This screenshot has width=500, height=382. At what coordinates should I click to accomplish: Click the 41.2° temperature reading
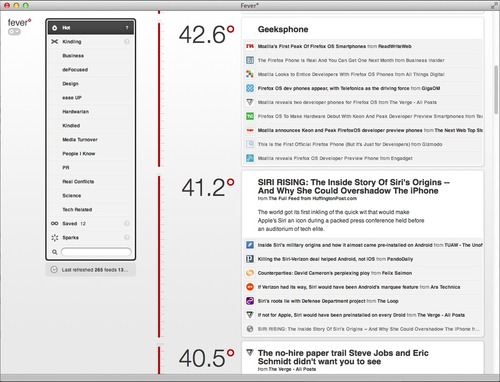pos(208,187)
